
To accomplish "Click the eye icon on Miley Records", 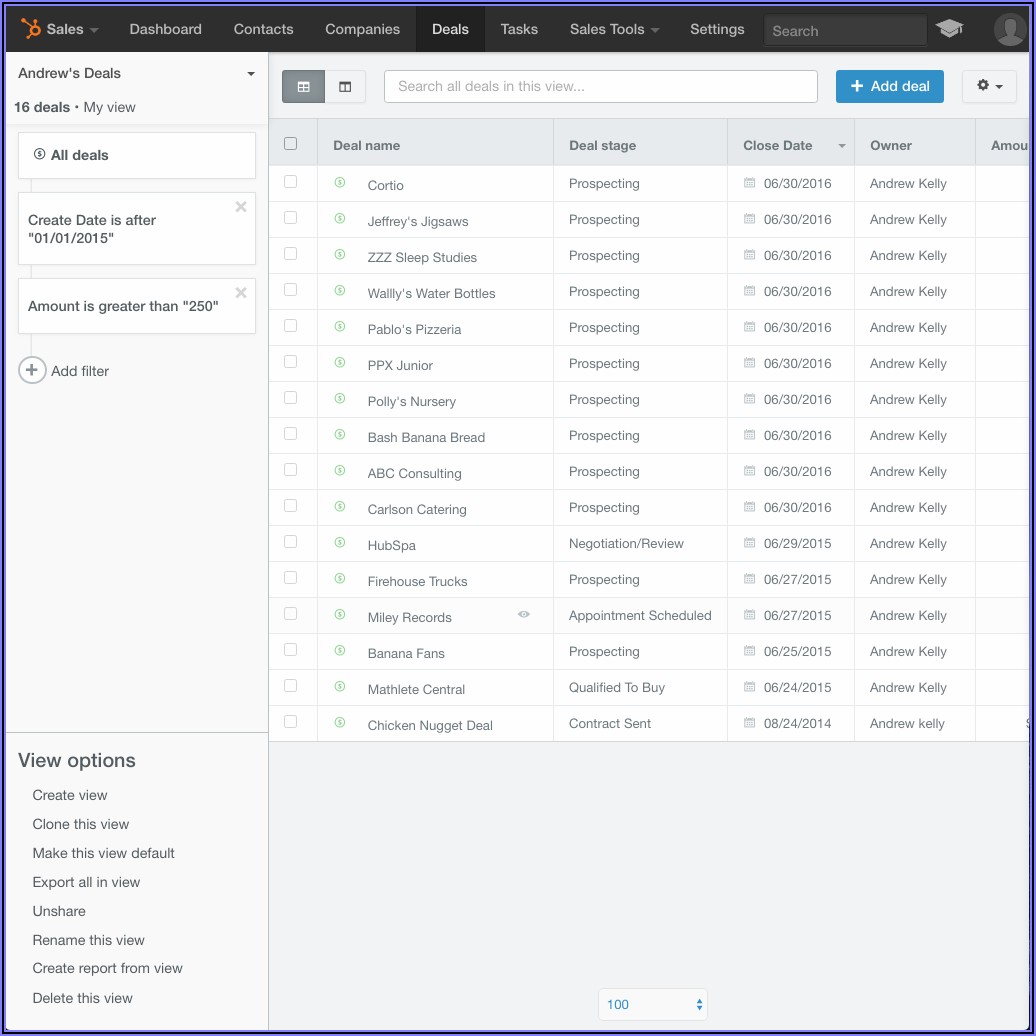I will 523,615.
